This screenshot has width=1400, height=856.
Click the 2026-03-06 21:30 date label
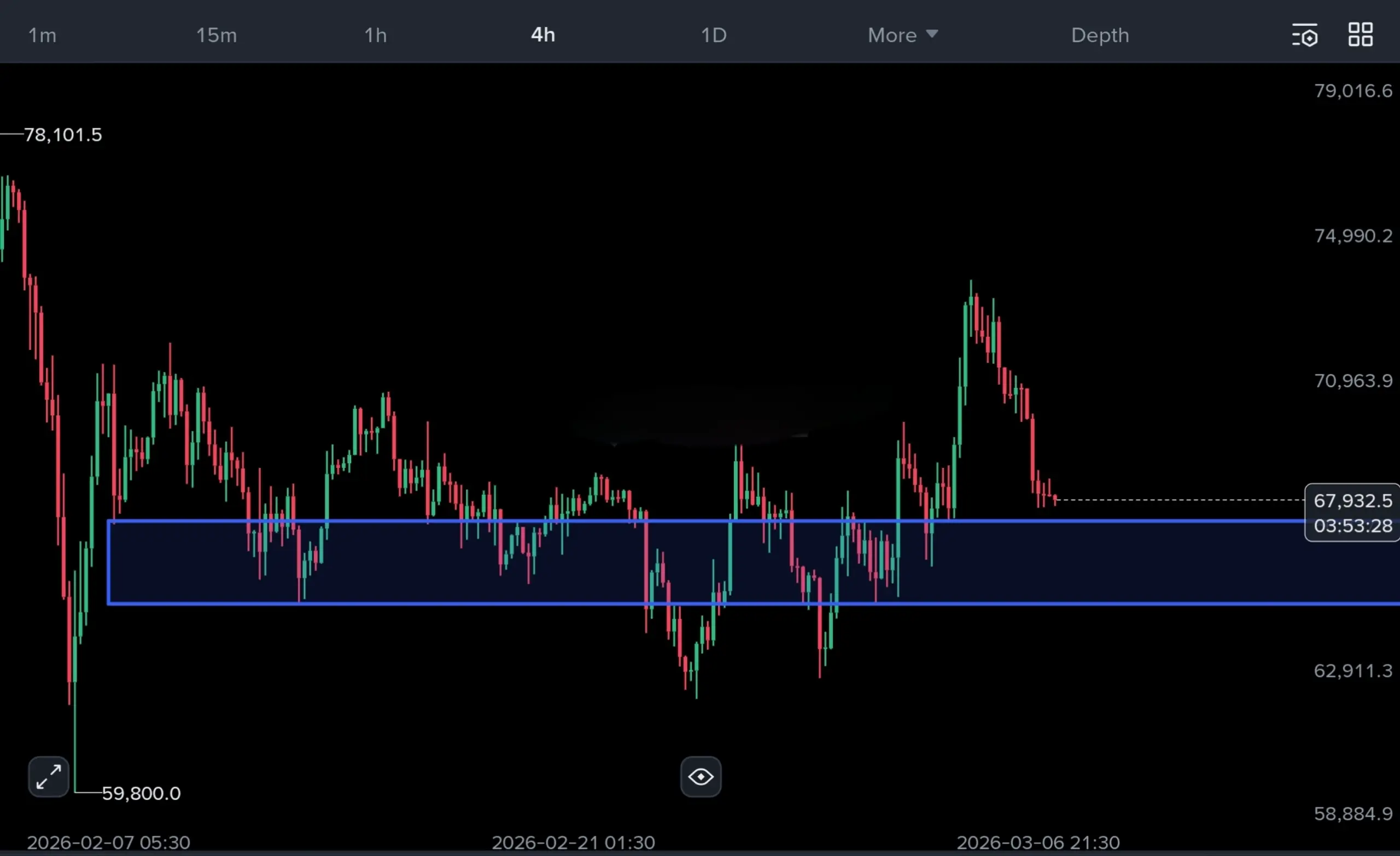(1037, 842)
